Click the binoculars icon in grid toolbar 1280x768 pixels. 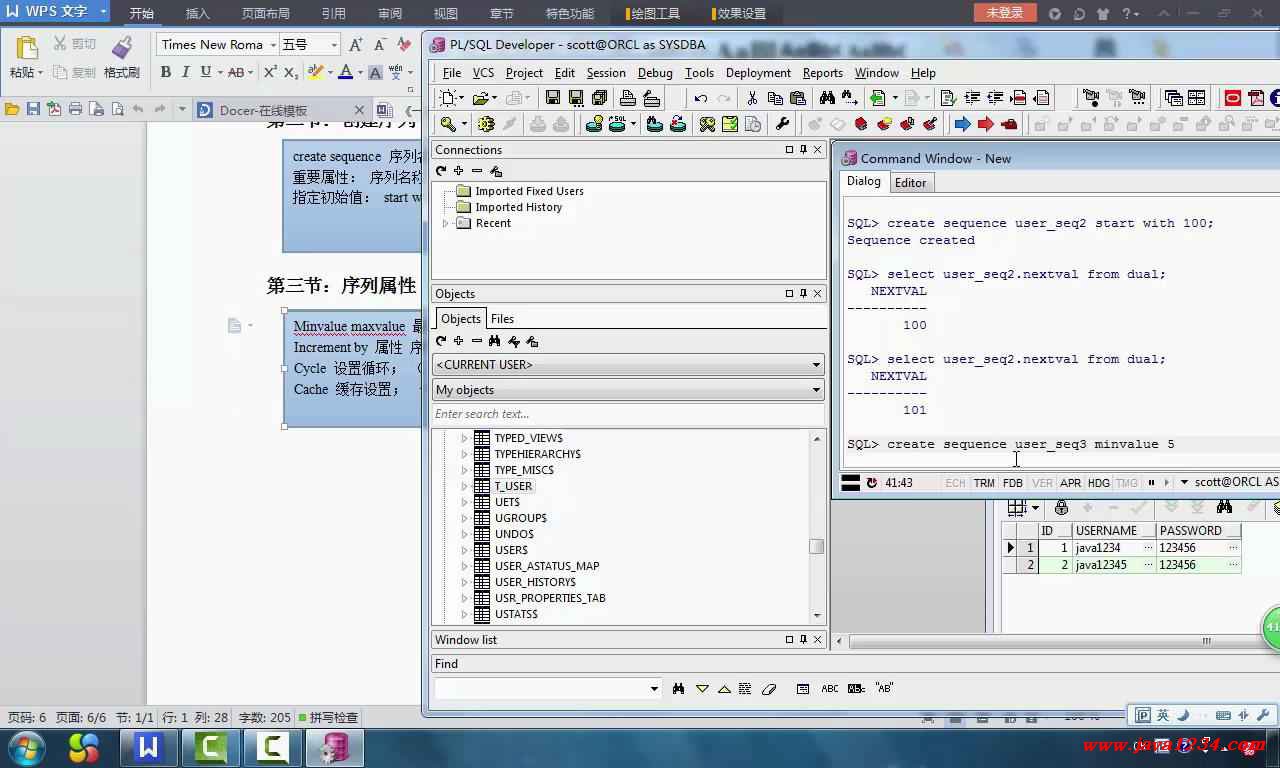pos(1224,508)
